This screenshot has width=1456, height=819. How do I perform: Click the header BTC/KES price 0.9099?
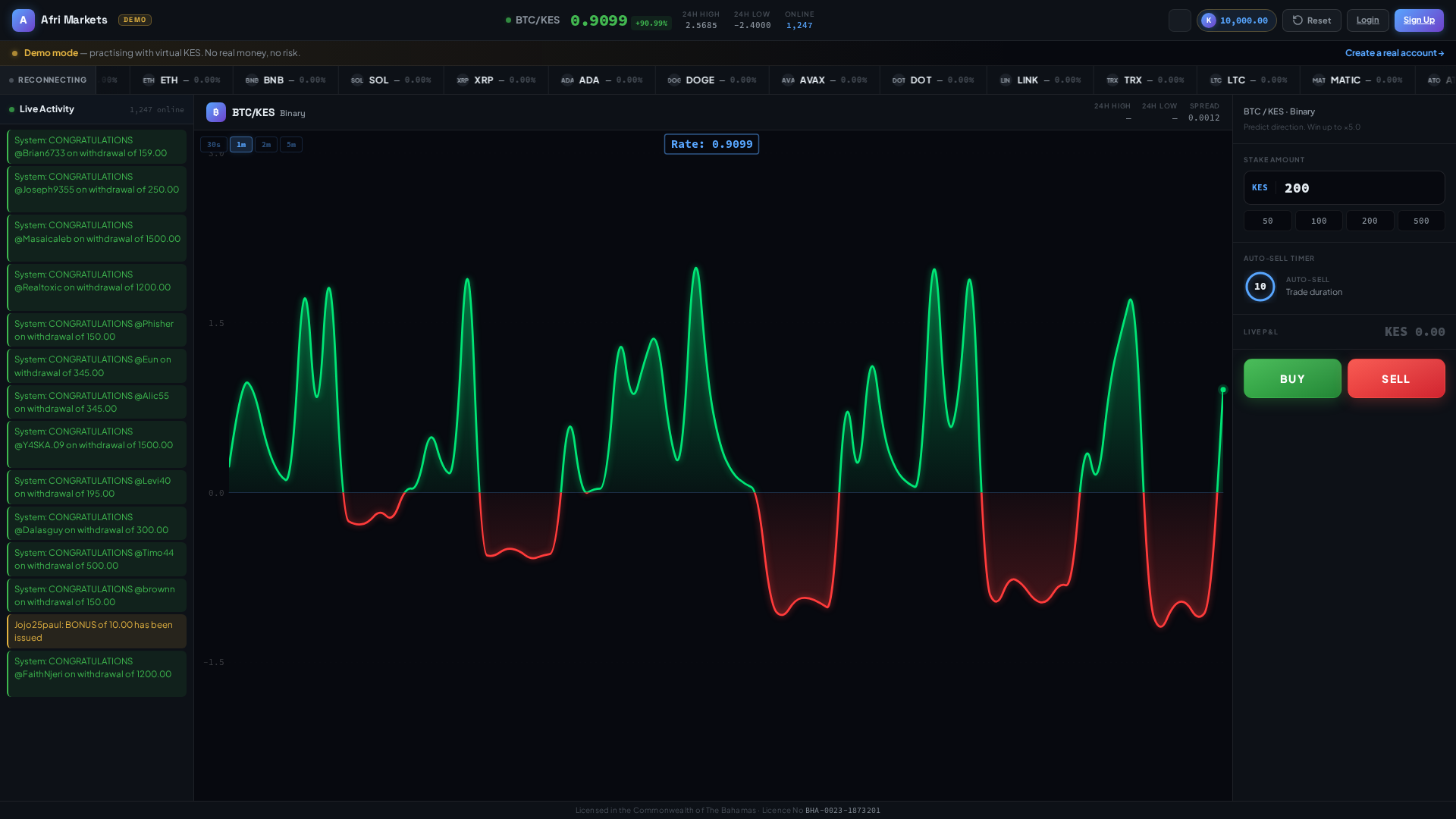pyautogui.click(x=598, y=20)
